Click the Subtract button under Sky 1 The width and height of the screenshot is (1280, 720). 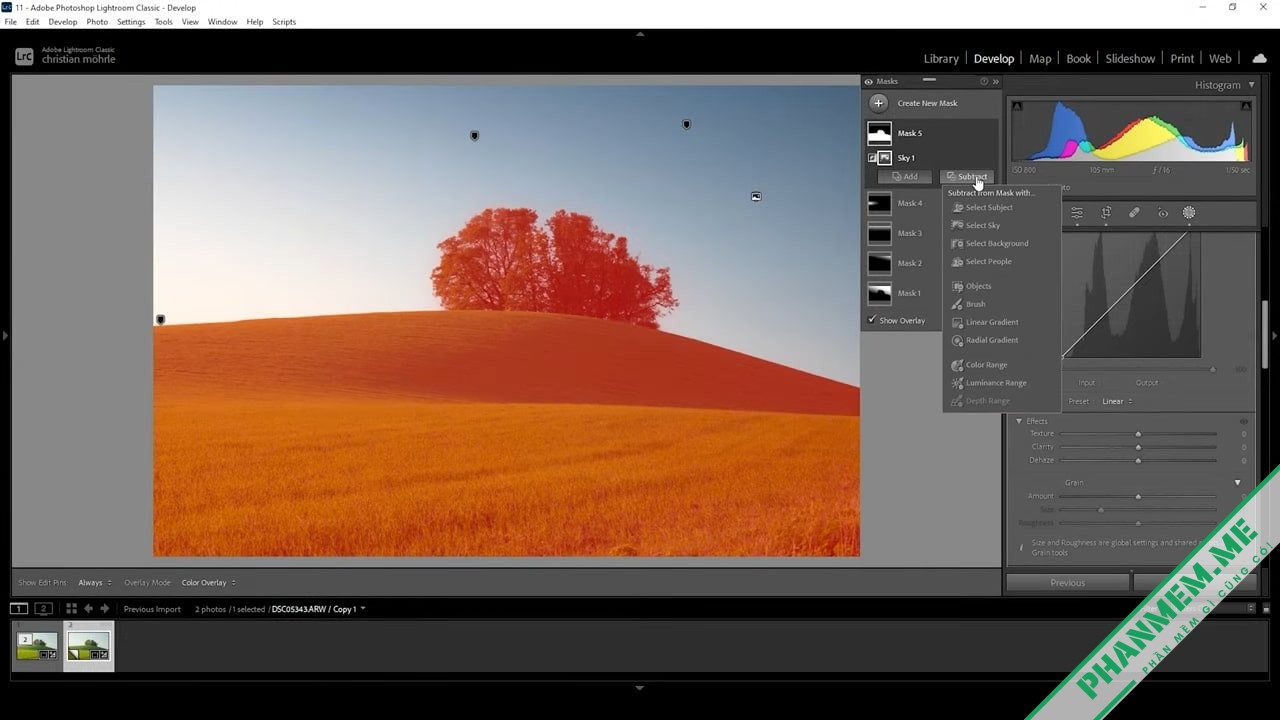966,177
